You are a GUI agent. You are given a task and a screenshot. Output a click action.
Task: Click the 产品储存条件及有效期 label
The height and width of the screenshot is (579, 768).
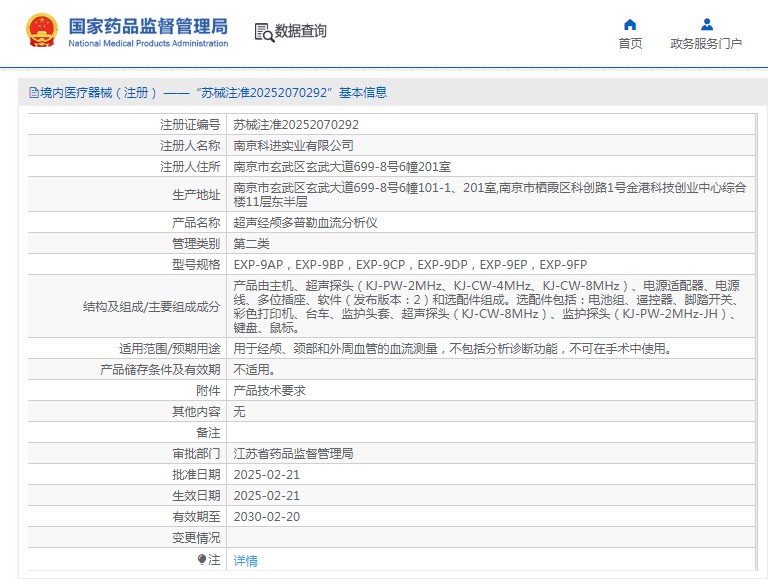pos(160,370)
